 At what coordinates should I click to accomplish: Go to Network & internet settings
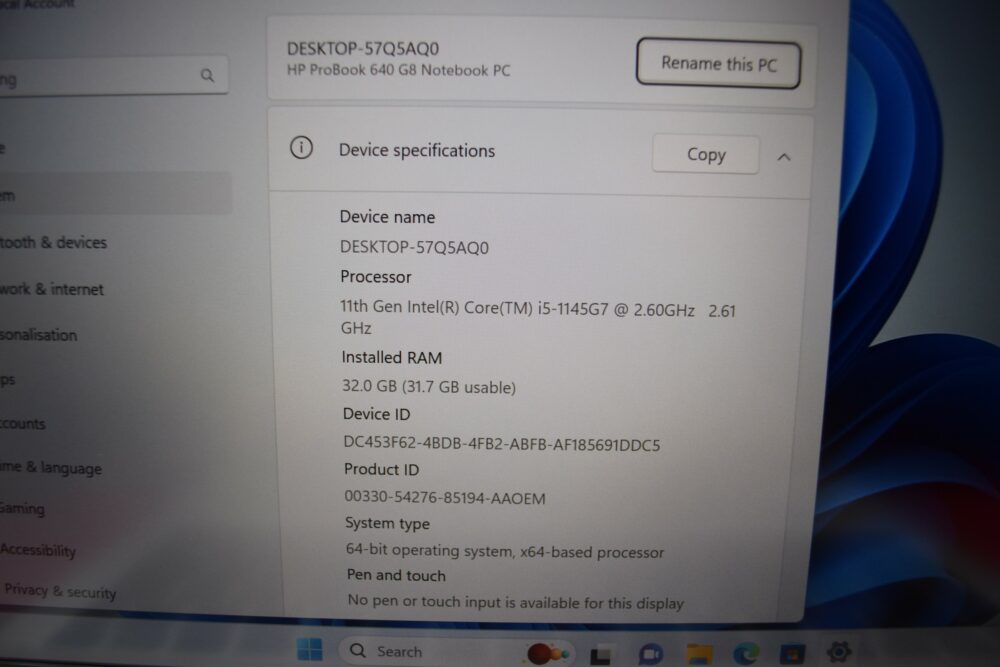point(51,289)
